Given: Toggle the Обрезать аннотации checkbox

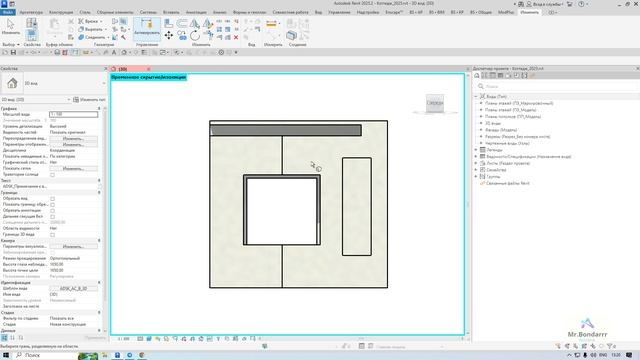Looking at the screenshot, I should (x=52, y=211).
